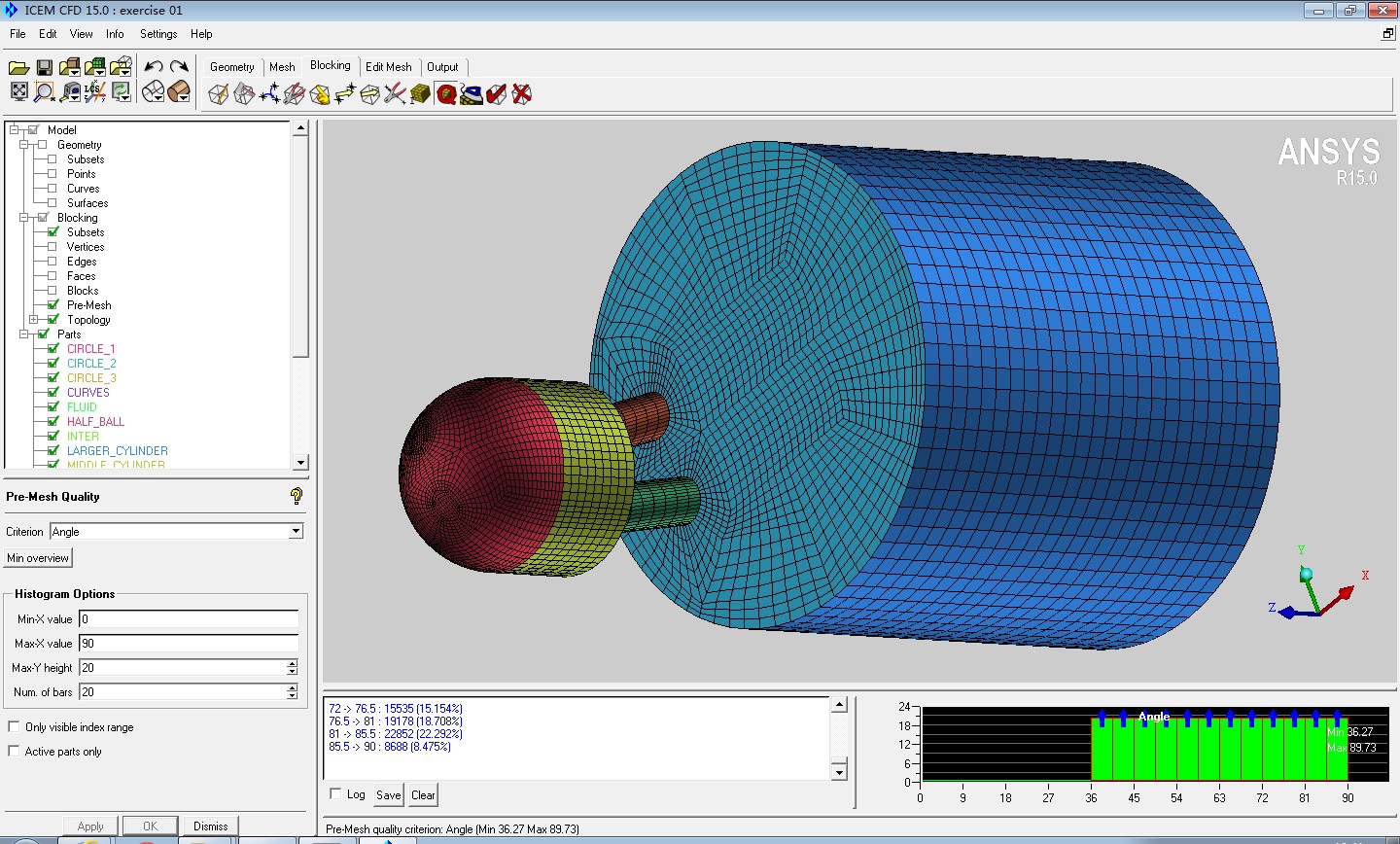The width and height of the screenshot is (1400, 844).
Task: Toggle the Pre-Mesh checkbox in Blocking tree
Action: coord(53,304)
